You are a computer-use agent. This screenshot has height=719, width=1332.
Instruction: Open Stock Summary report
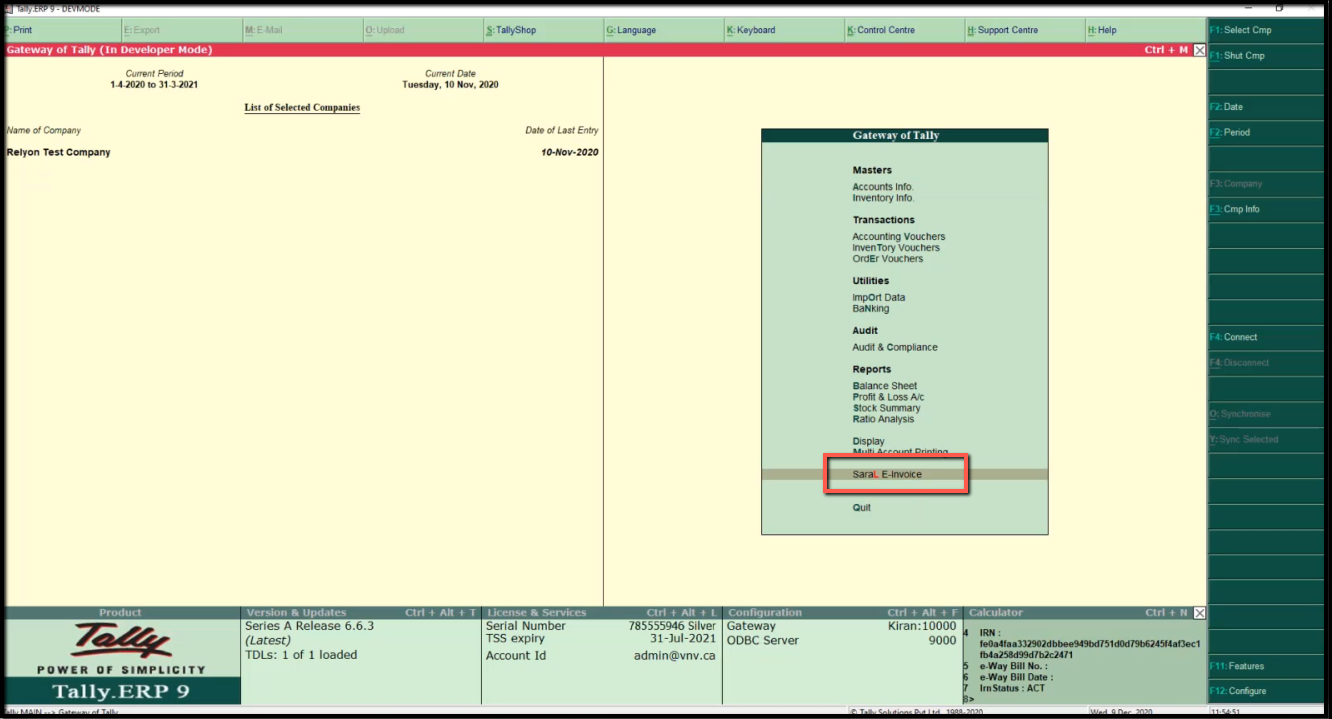click(x=886, y=408)
